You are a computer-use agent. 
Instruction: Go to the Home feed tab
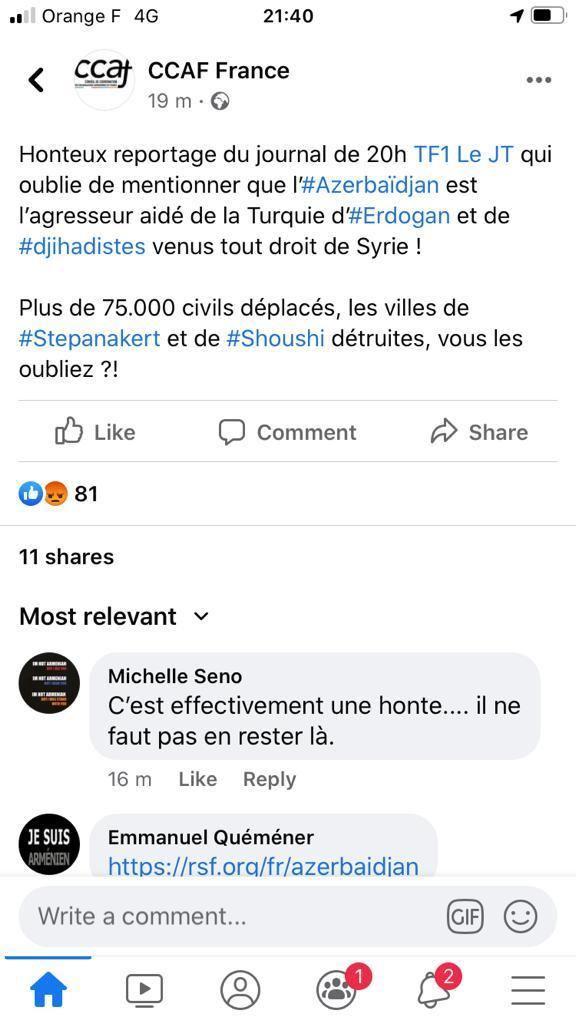[x=48, y=991]
